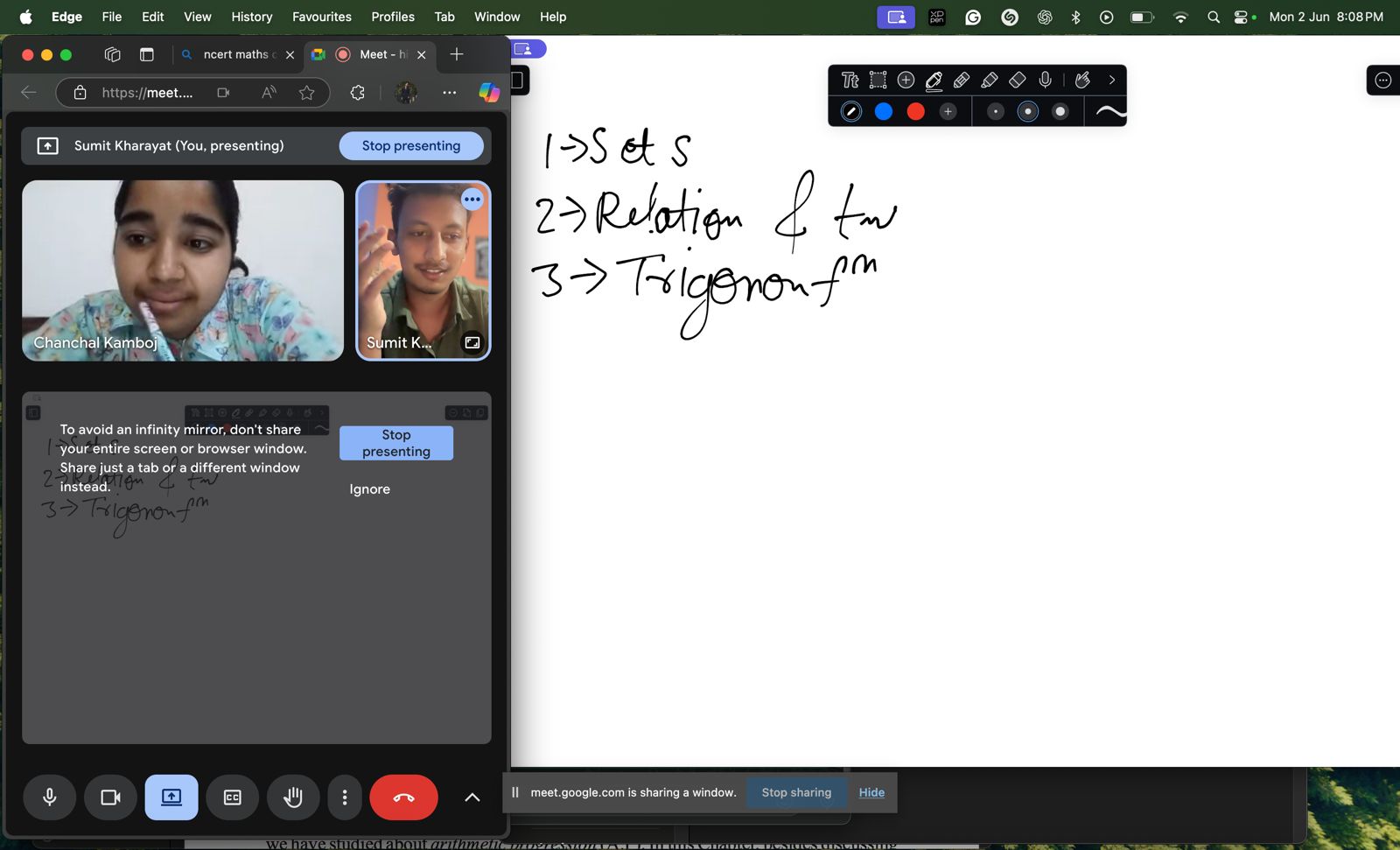The image size is (1400, 850).
Task: Toggle the camera in Meet
Action: pyautogui.click(x=110, y=797)
